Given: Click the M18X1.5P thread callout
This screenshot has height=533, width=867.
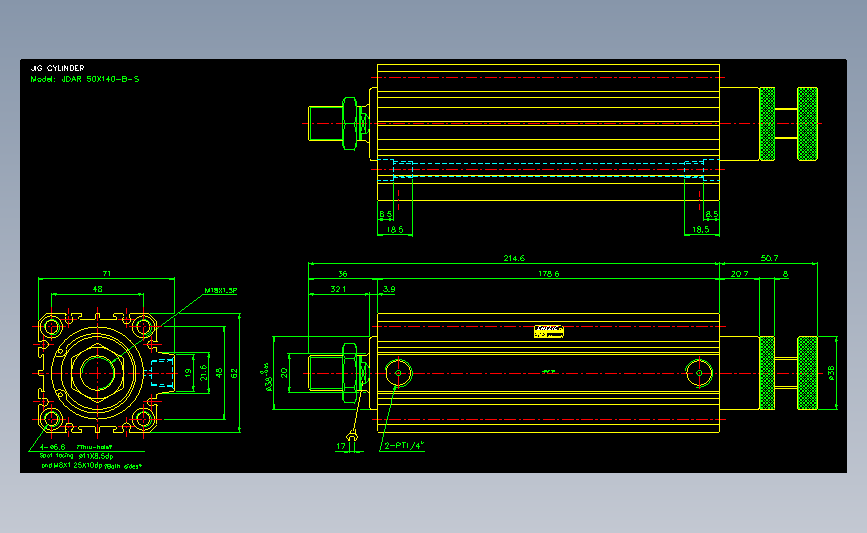Looking at the screenshot, I should pyautogui.click(x=221, y=290).
